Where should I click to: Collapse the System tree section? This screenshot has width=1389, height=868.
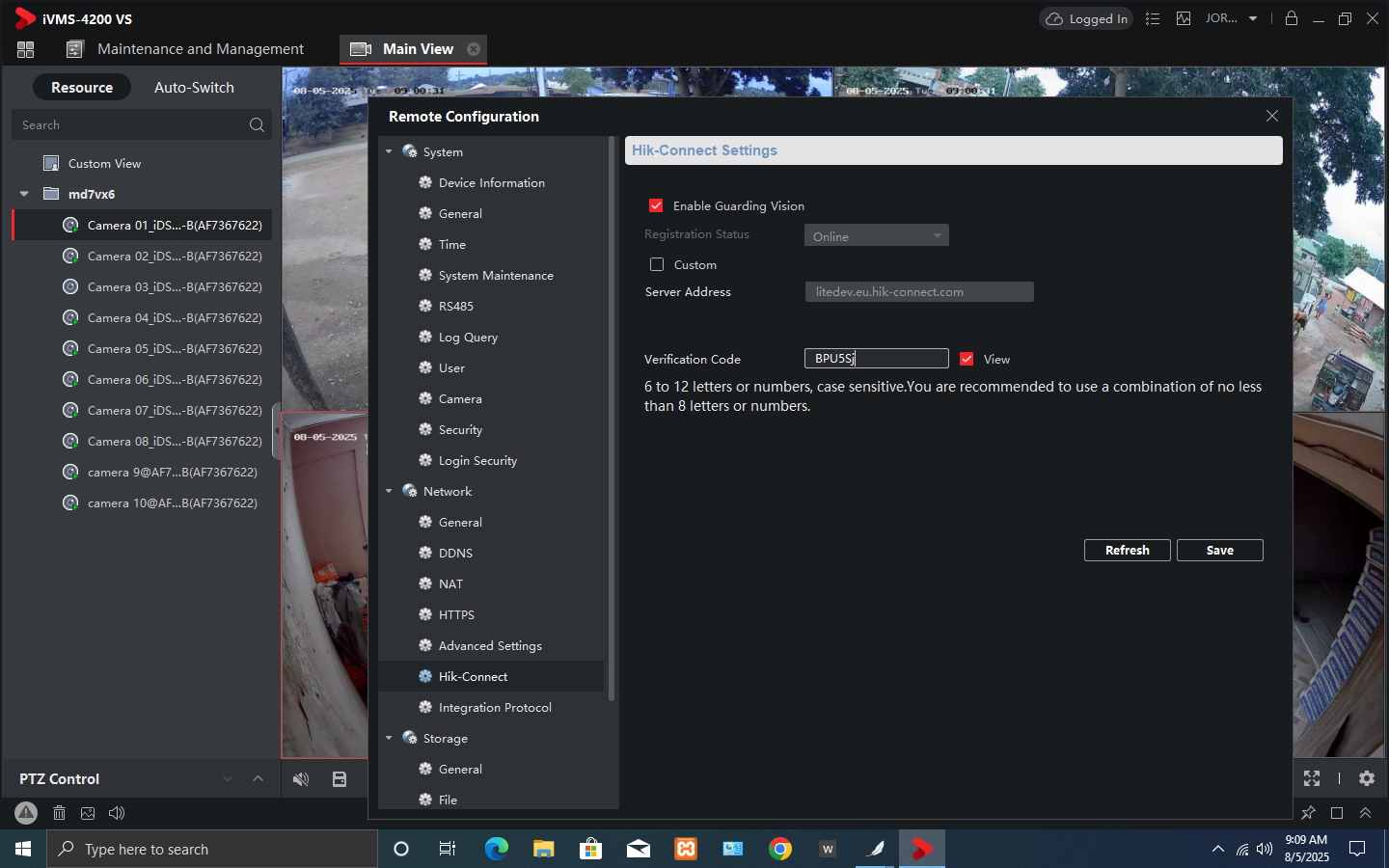[389, 151]
